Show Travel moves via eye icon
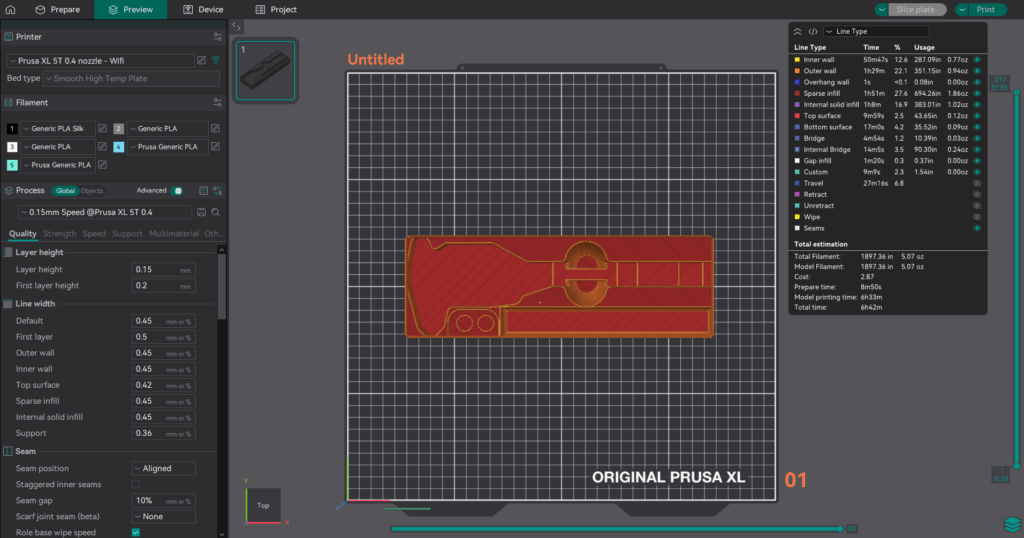 tap(976, 183)
